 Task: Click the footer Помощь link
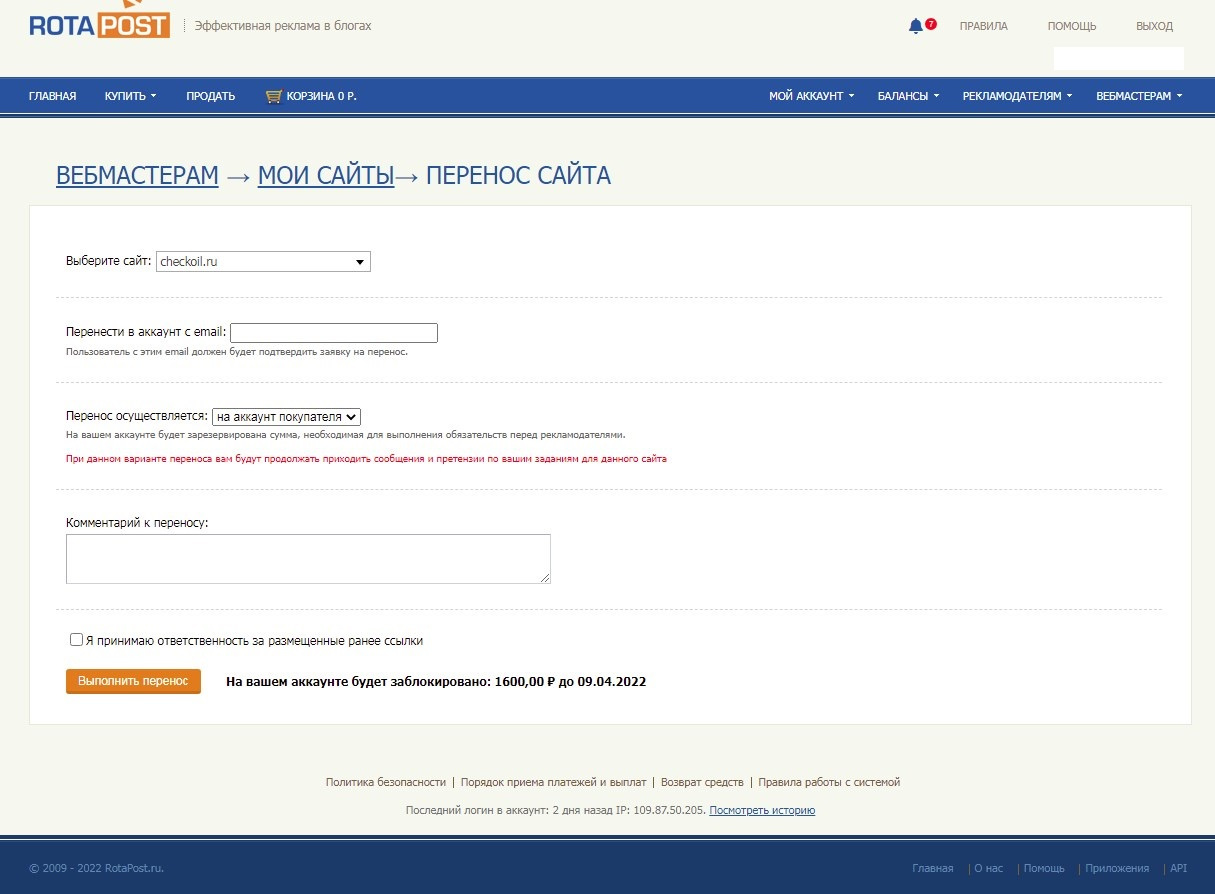[1044, 868]
